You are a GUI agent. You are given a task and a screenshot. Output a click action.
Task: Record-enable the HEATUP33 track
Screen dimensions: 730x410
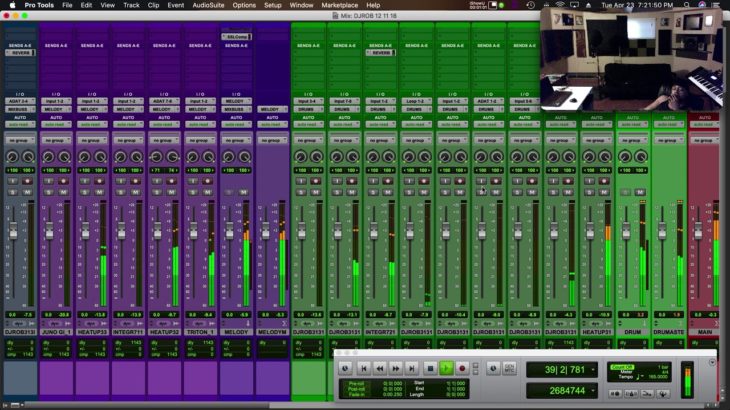pyautogui.click(x=99, y=181)
